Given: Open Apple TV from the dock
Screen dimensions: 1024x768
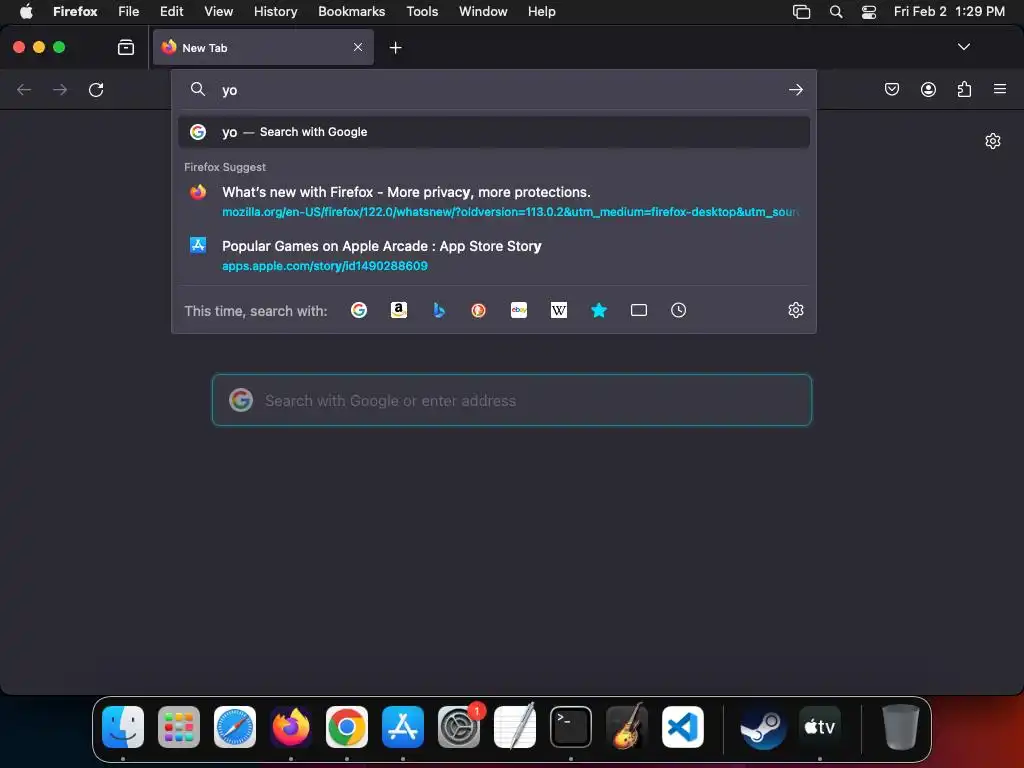Looking at the screenshot, I should 820,726.
